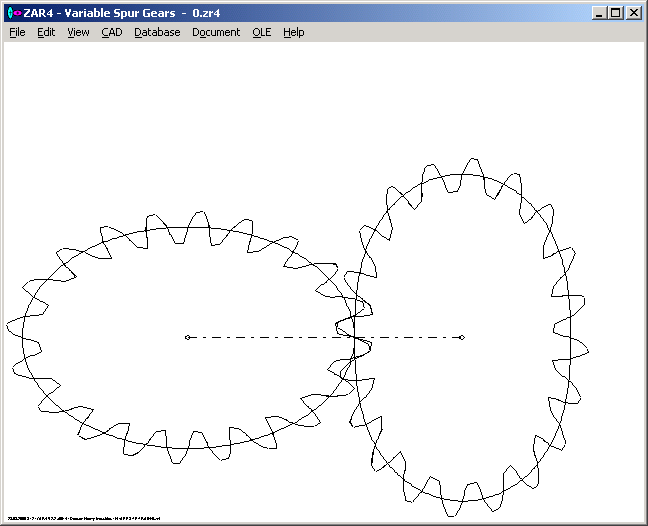
Task: Click the small footer text at bottom-left
Action: click(x=84, y=519)
